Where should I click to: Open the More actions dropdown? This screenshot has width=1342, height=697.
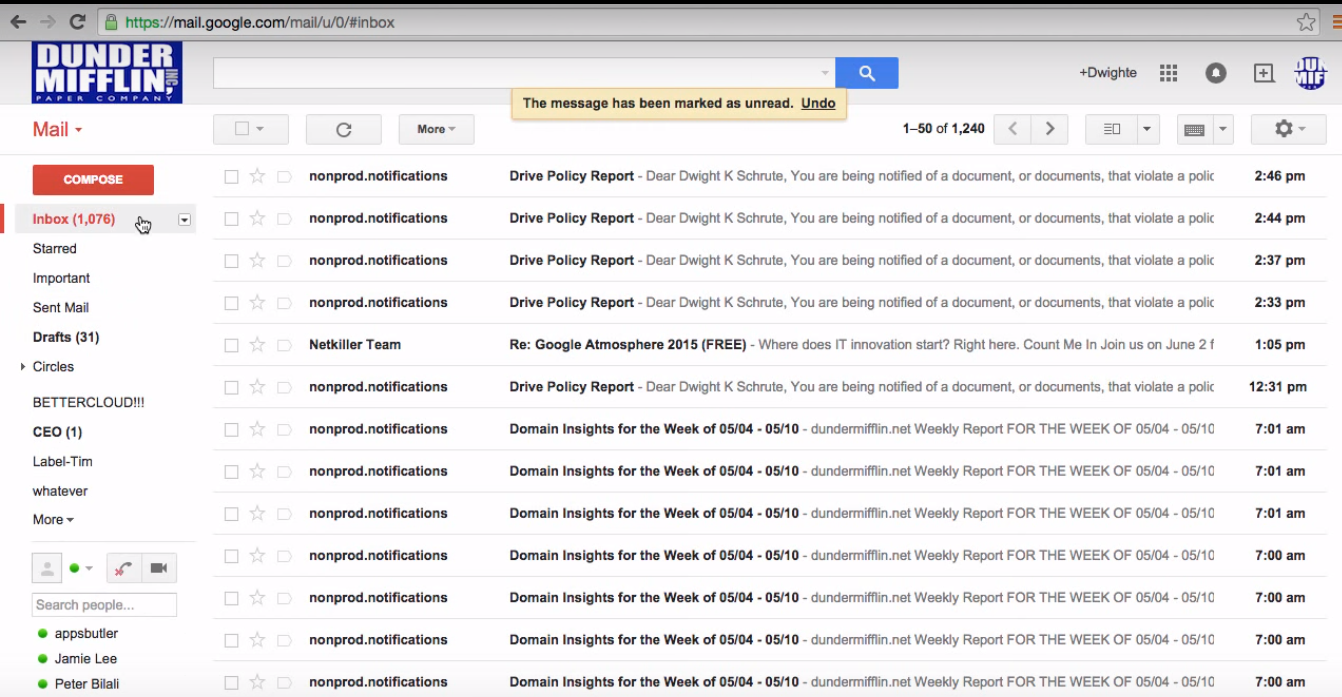[x=436, y=129]
